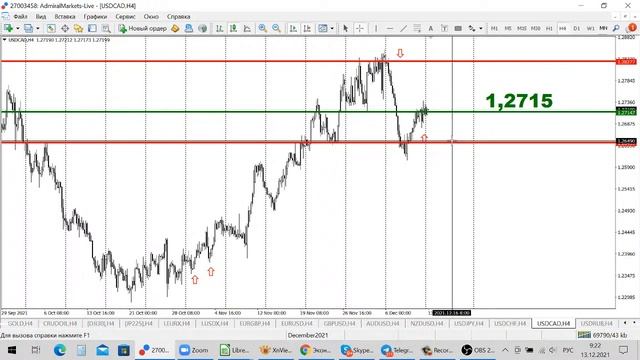The height and width of the screenshot is (360, 640).
Task: Open the Вставка menu
Action: [65, 17]
